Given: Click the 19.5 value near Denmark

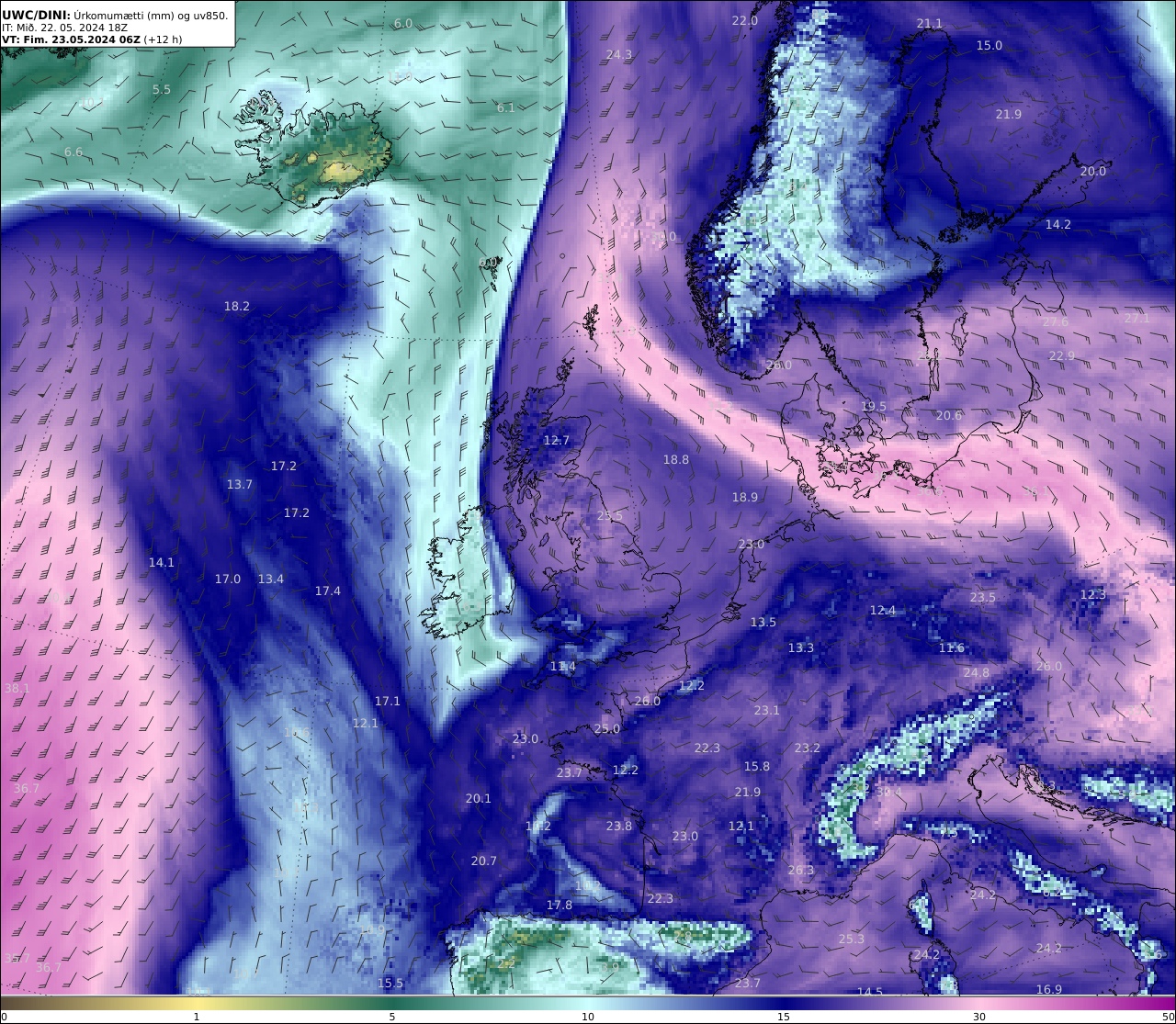Looking at the screenshot, I should 874,406.
